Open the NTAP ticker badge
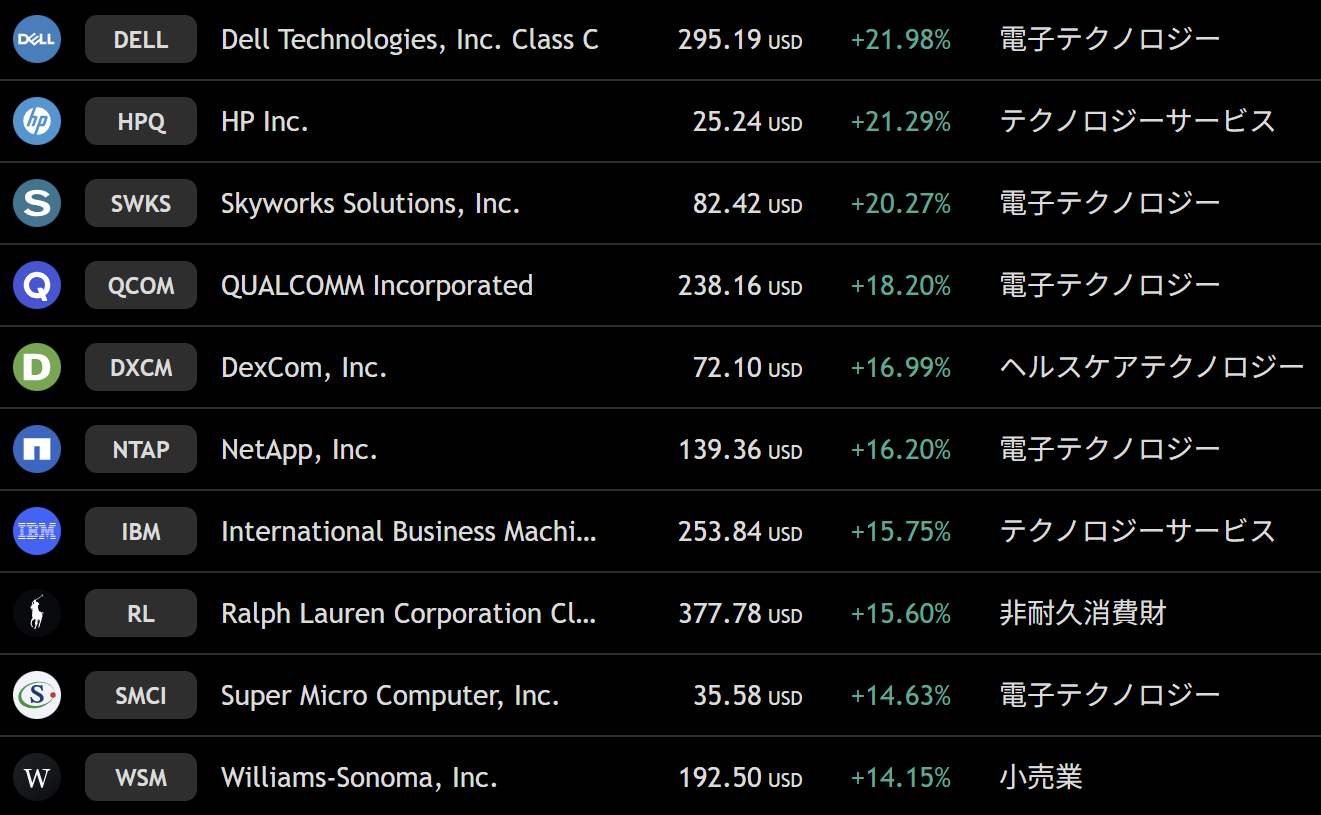The image size is (1321, 815). tap(141, 450)
